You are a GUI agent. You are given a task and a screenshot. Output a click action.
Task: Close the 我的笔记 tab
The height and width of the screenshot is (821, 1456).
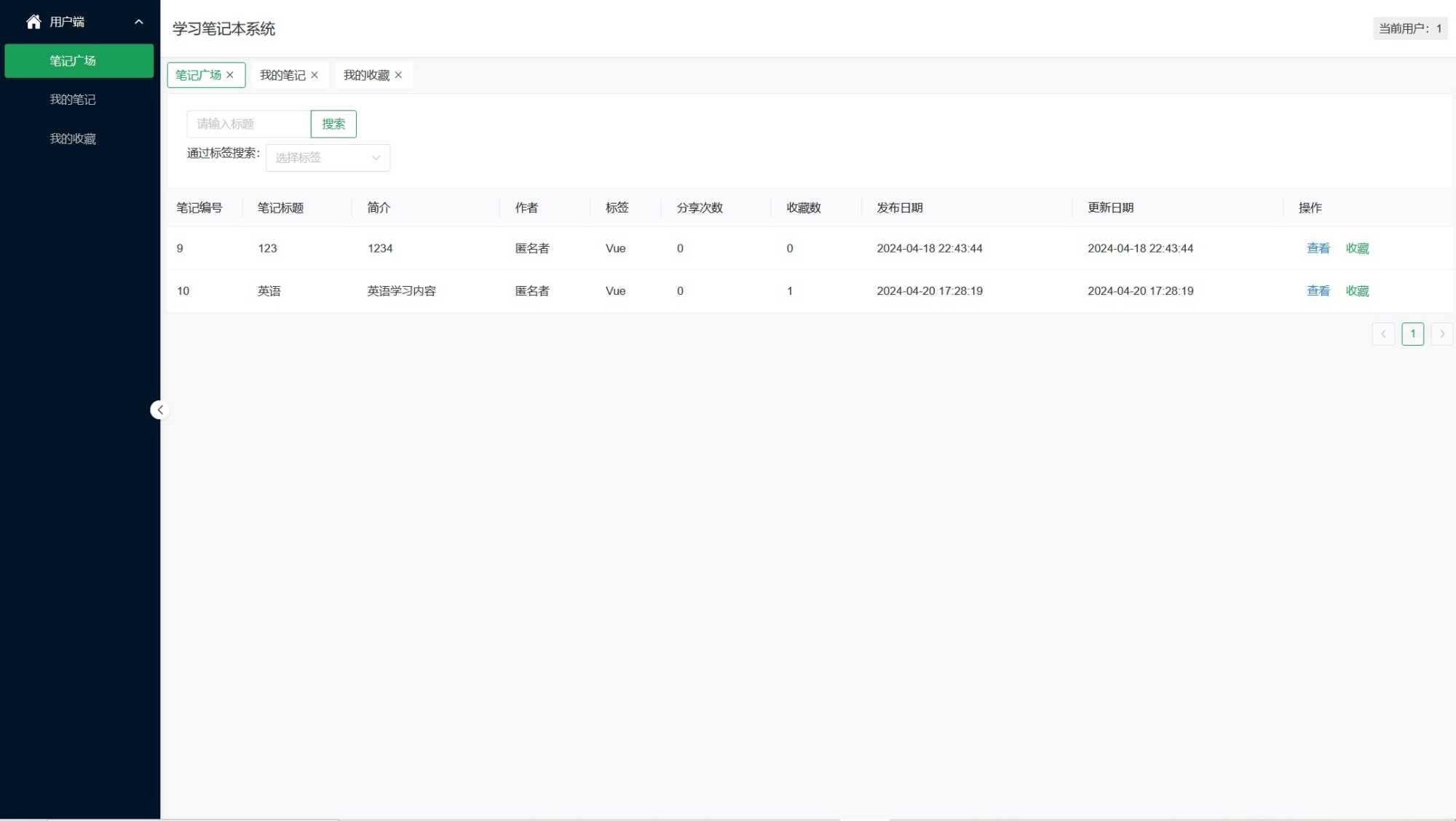pyautogui.click(x=314, y=75)
